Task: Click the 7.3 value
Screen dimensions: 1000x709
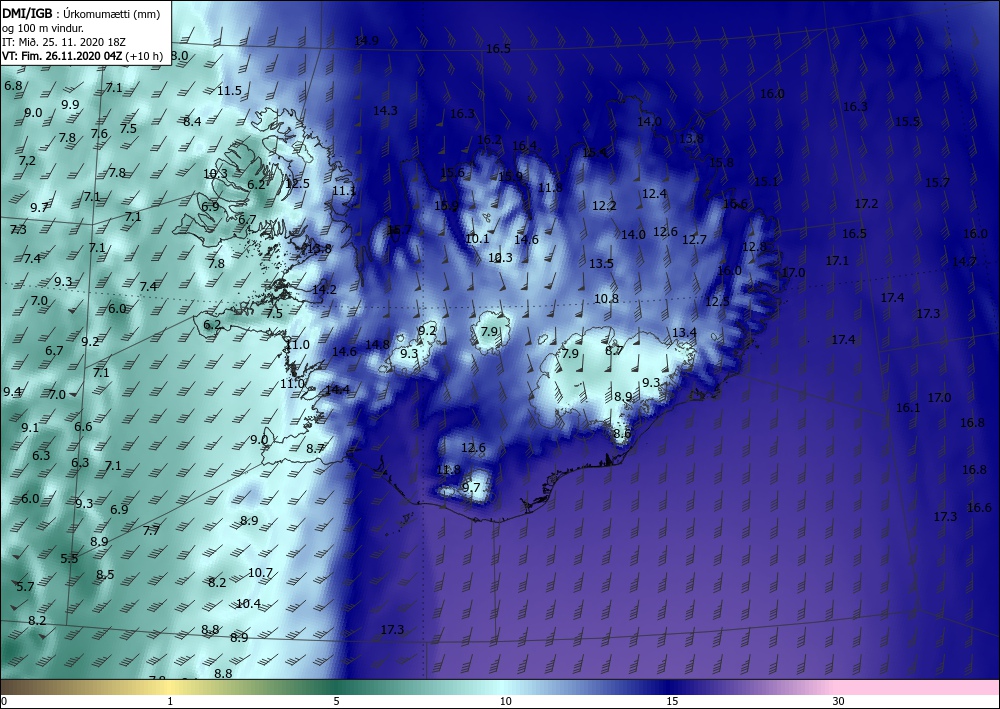Action: pos(18,230)
